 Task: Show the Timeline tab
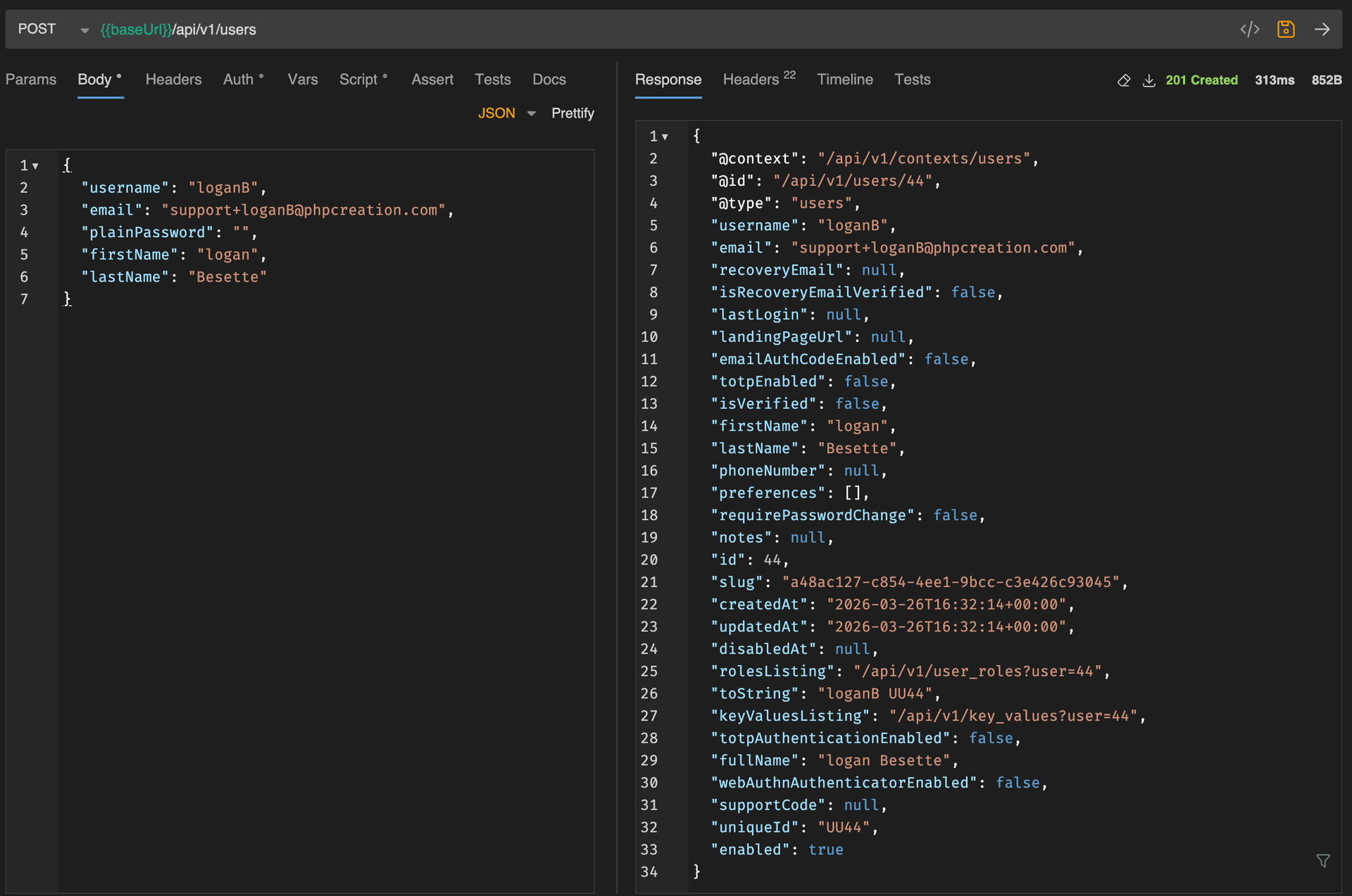coord(845,80)
